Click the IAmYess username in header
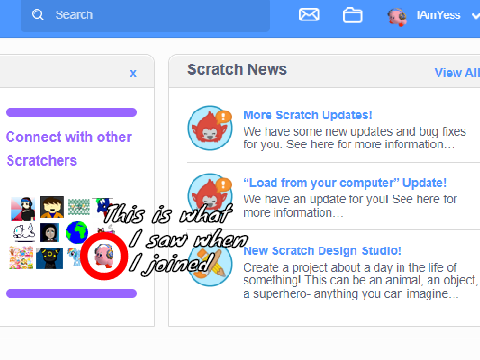The height and width of the screenshot is (360, 480). tap(438, 15)
